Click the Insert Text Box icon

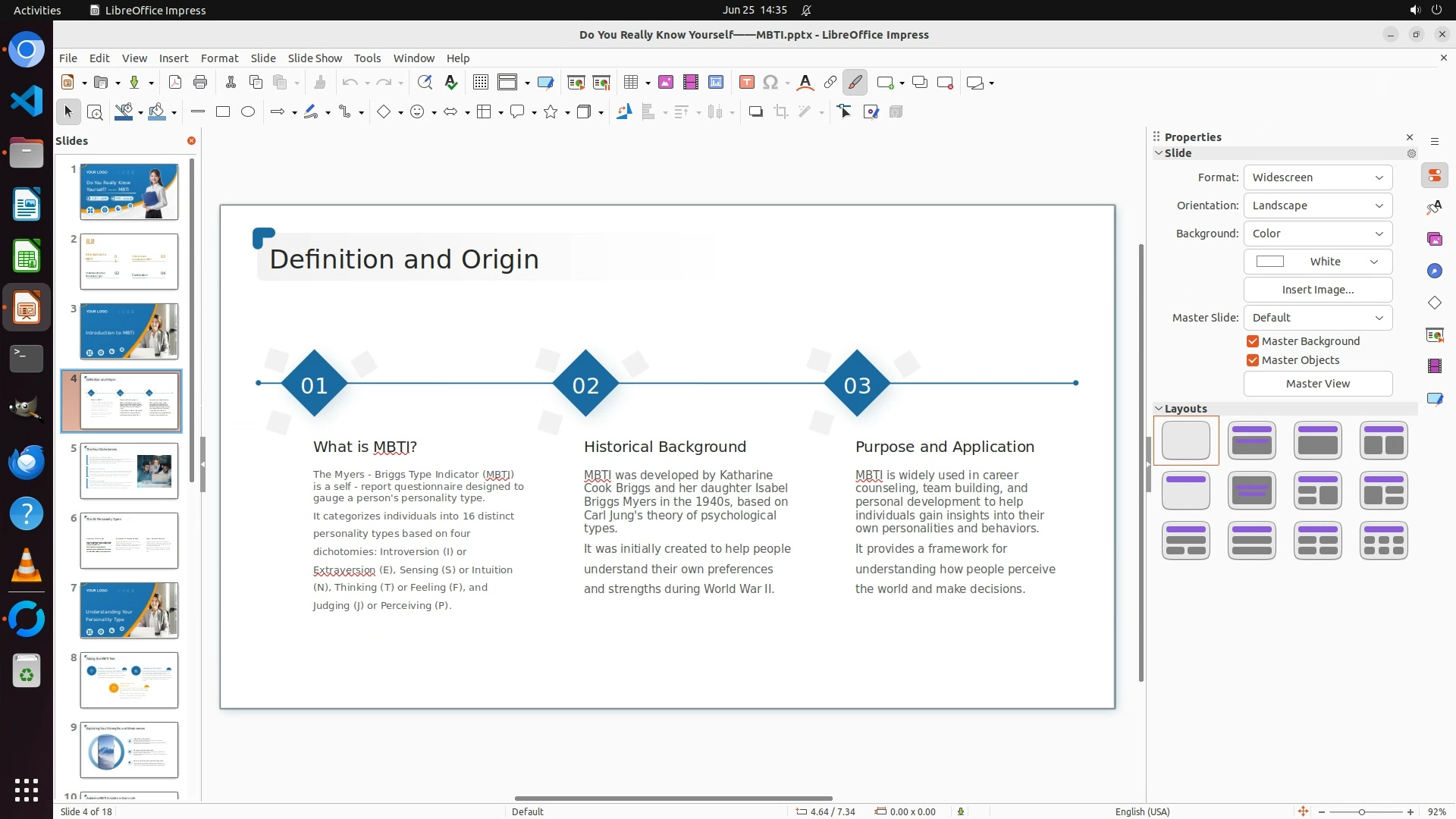click(746, 82)
